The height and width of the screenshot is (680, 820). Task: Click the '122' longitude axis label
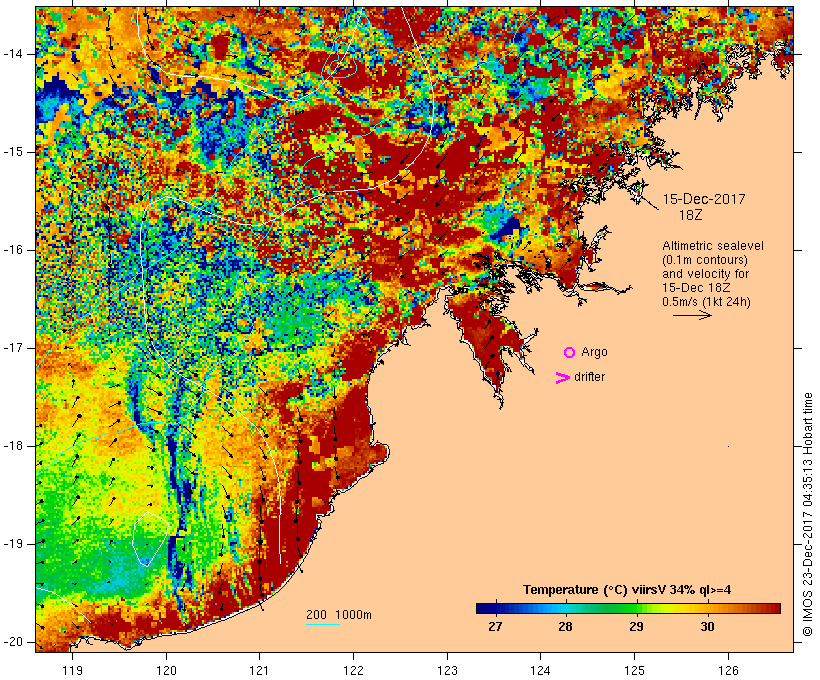tap(354, 671)
